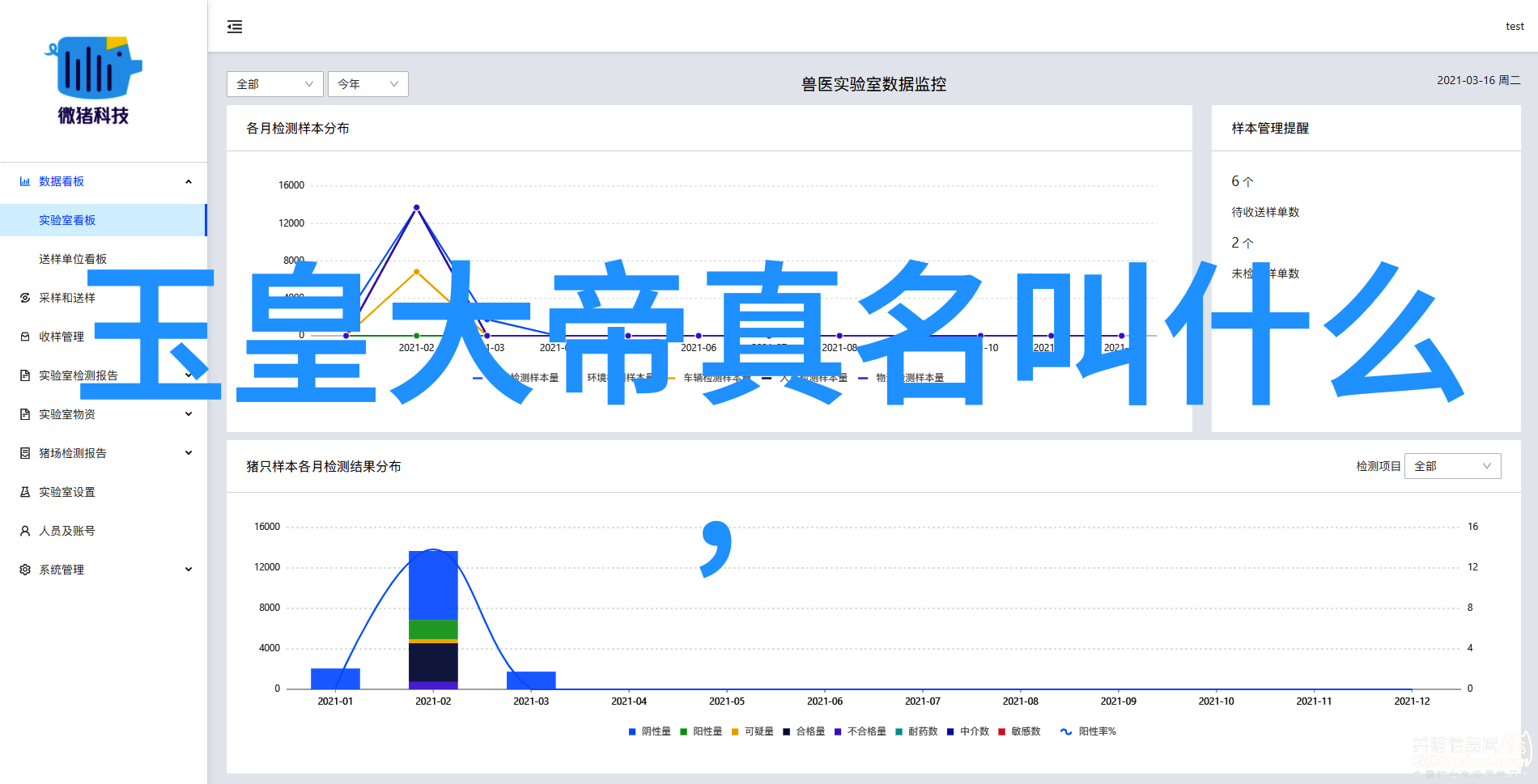Toggle 阴性量 series in the legend
Image resolution: width=1538 pixels, height=784 pixels.
tap(649, 731)
